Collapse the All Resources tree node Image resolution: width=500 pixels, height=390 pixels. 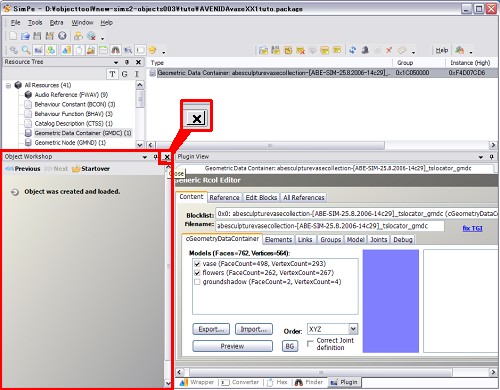click(9, 86)
